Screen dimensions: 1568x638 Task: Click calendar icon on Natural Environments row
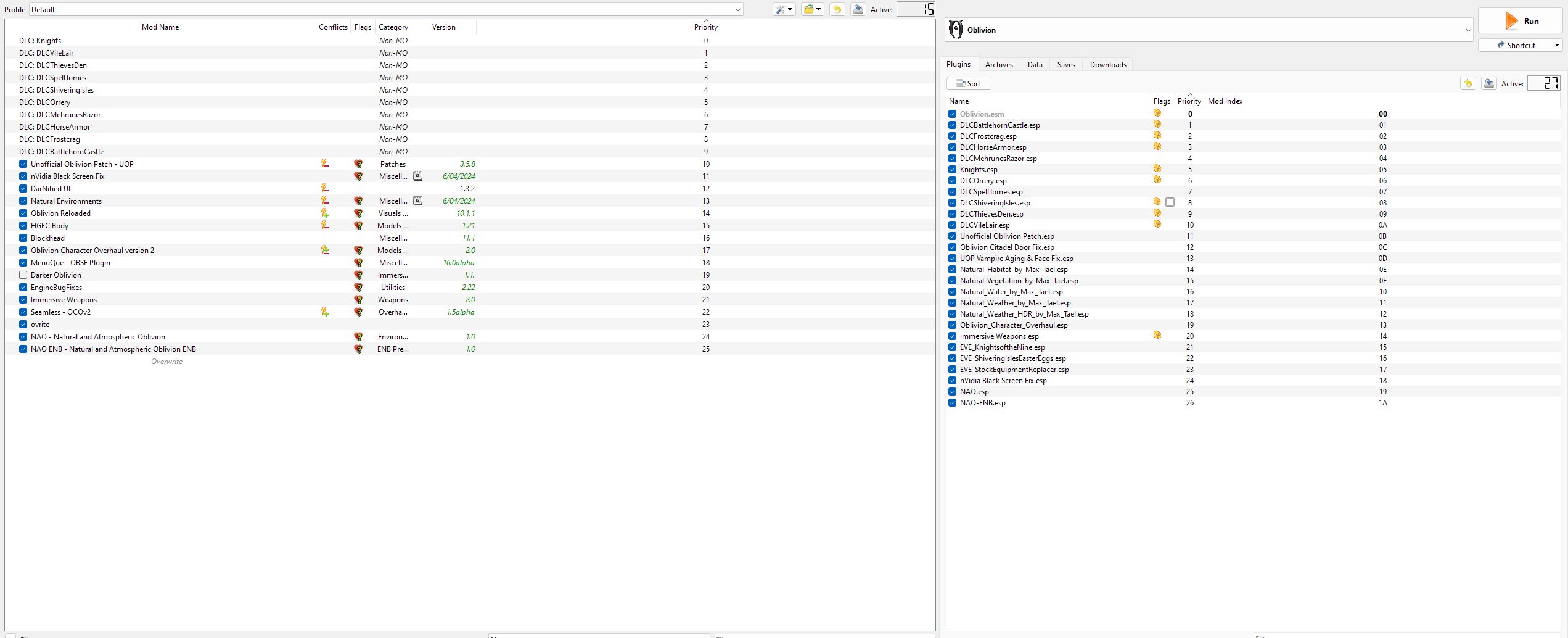coord(417,201)
